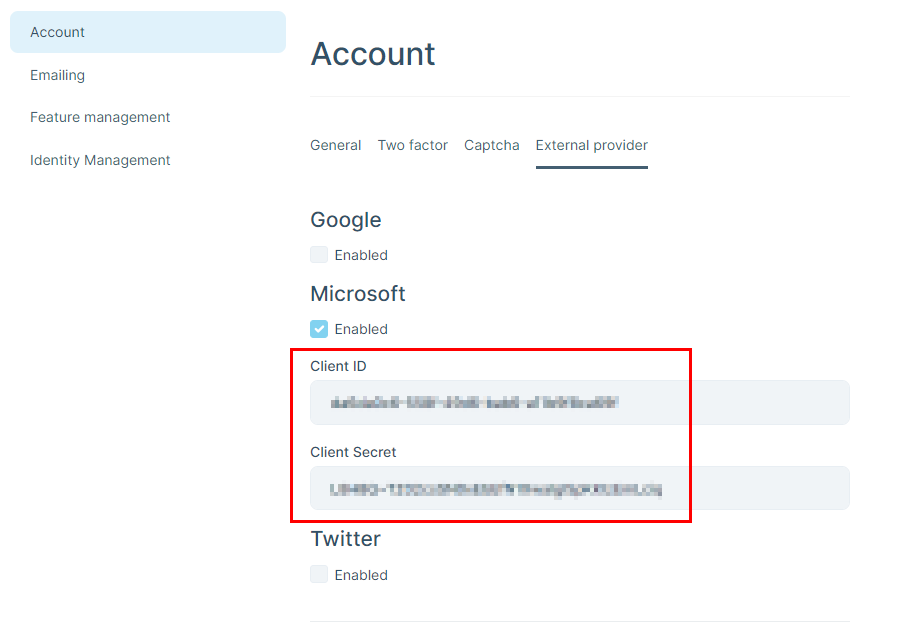The width and height of the screenshot is (903, 641).
Task: Enable the Google provider checkbox
Action: coord(319,255)
